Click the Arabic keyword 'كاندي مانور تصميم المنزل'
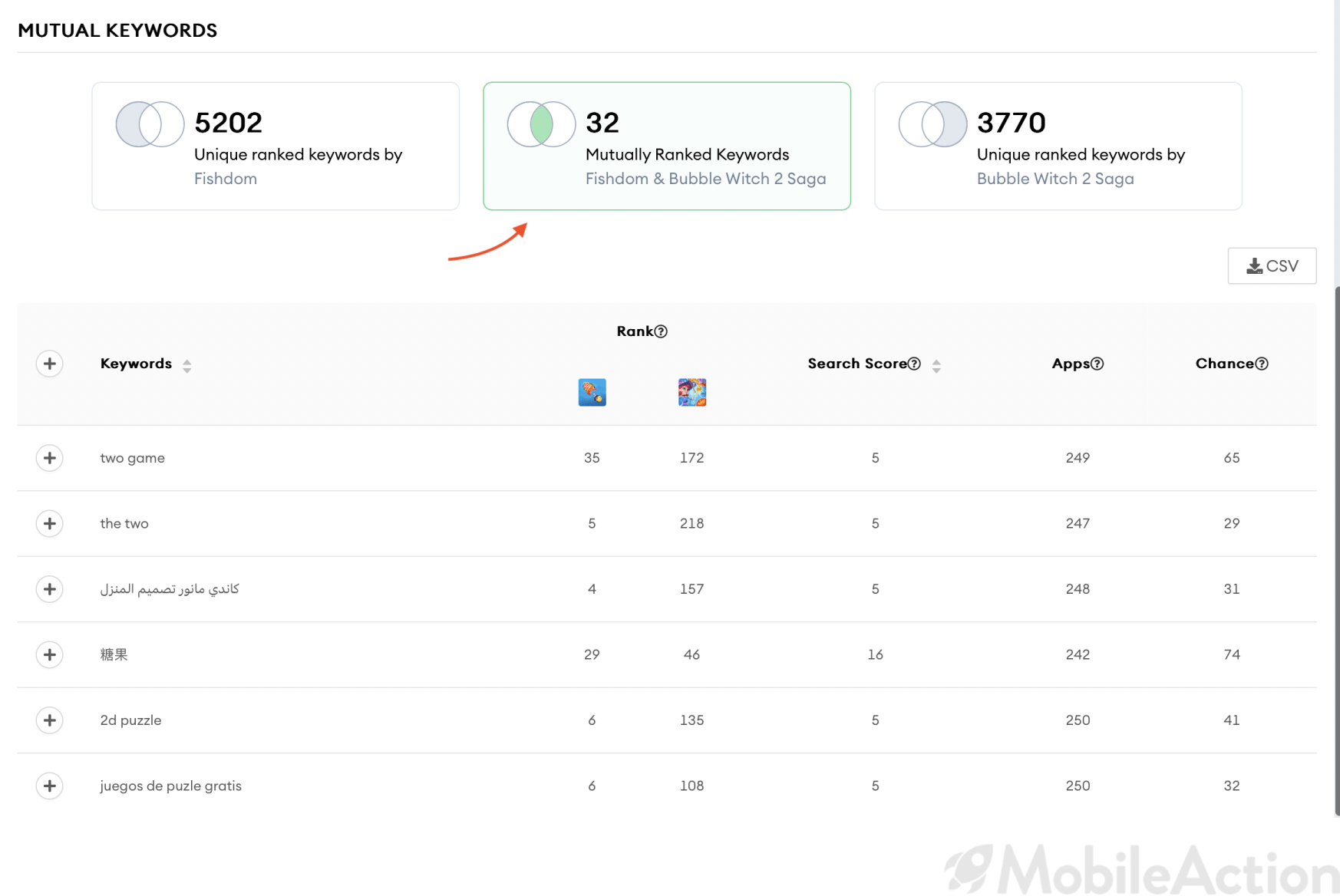 170,589
